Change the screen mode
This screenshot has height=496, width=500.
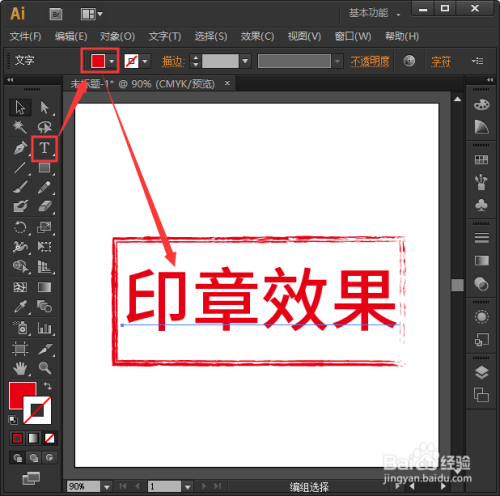coord(31,479)
